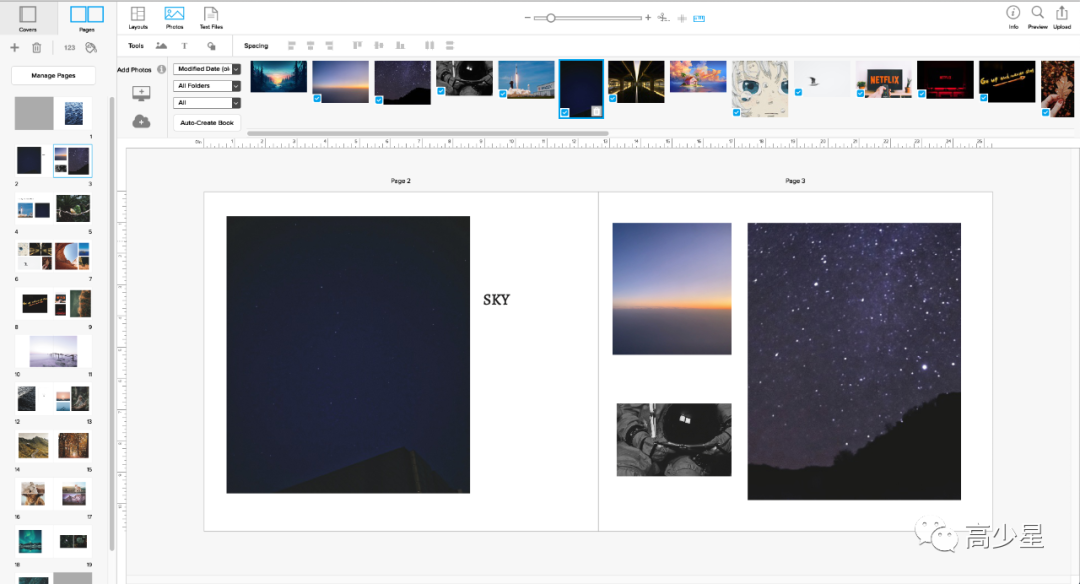Viewport: 1080px width, 584px height.
Task: Toggle the center guides icon
Action: tap(682, 18)
